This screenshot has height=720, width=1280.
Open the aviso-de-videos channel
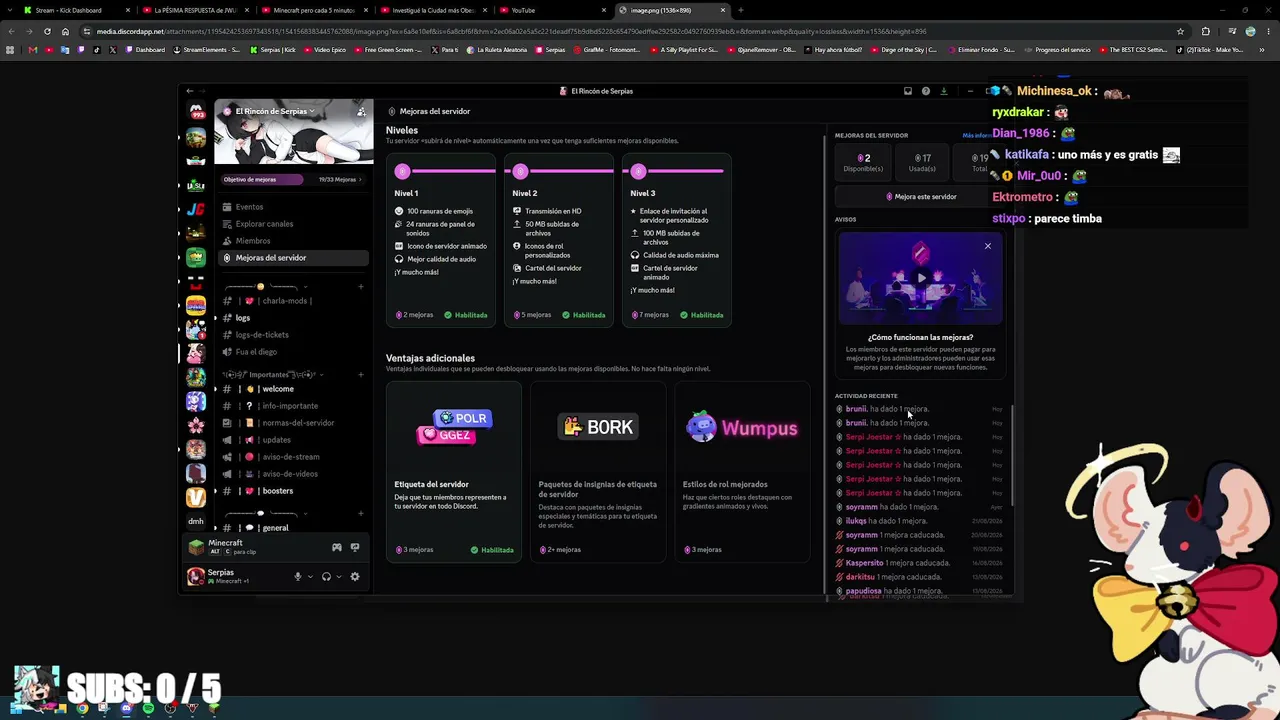[293, 474]
